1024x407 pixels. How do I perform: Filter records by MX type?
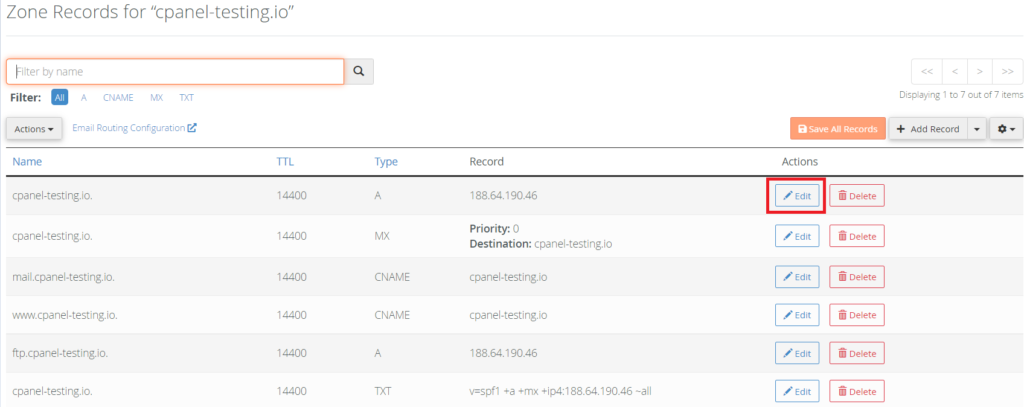click(x=157, y=97)
